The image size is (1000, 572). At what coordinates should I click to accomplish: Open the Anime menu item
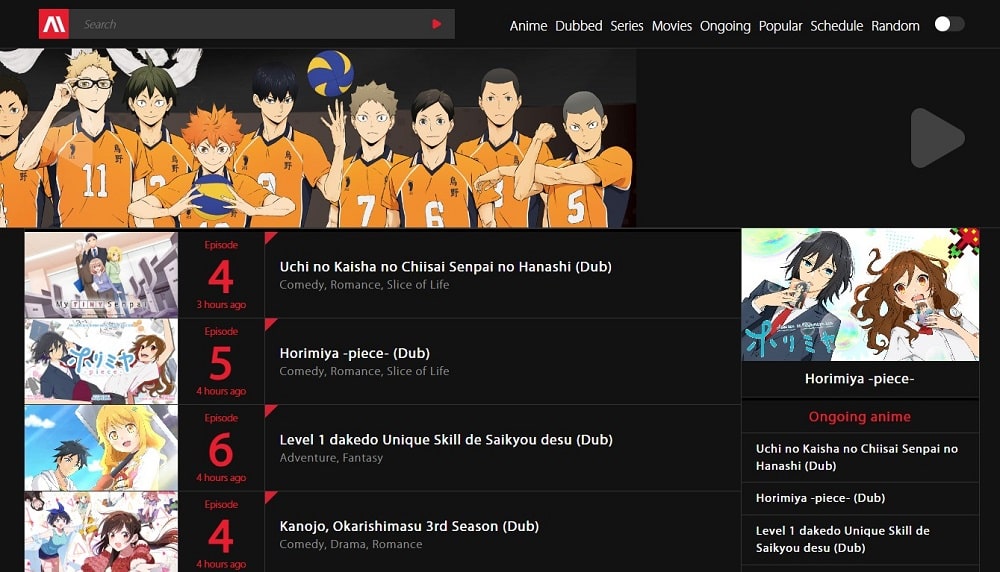point(528,26)
